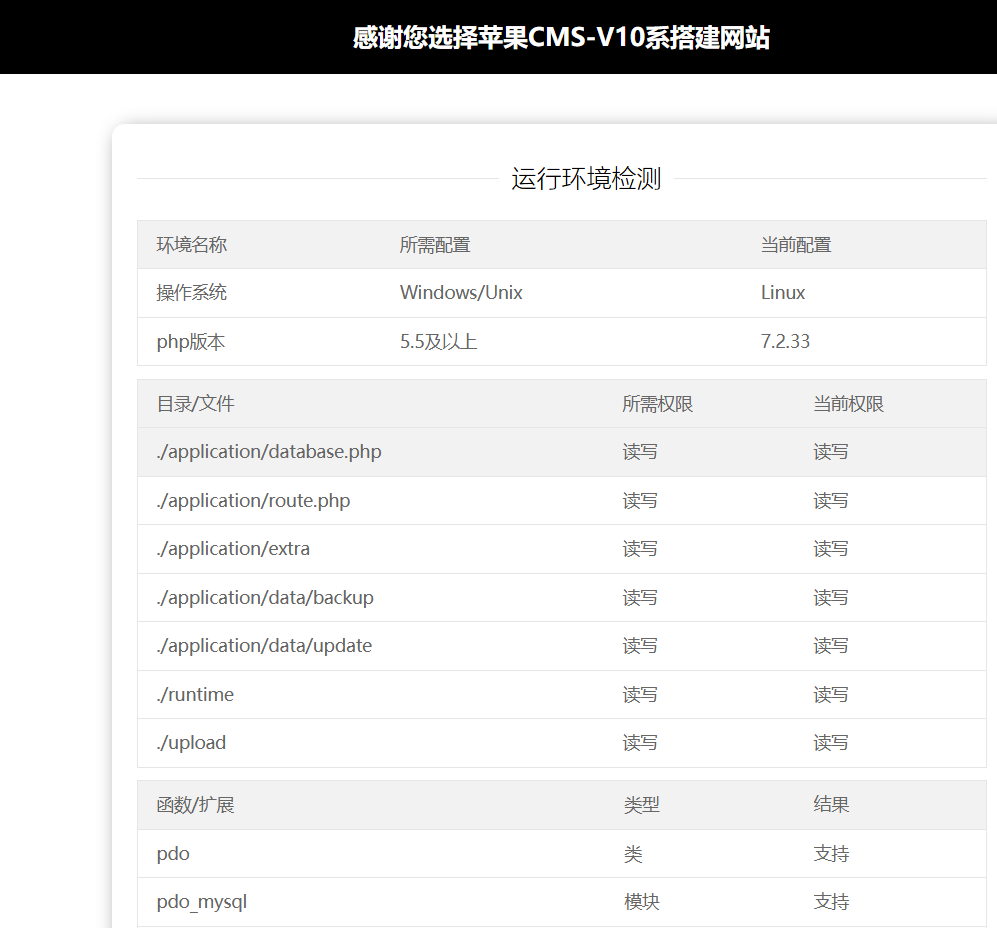Click the ./application/extra row

[x=562, y=549]
